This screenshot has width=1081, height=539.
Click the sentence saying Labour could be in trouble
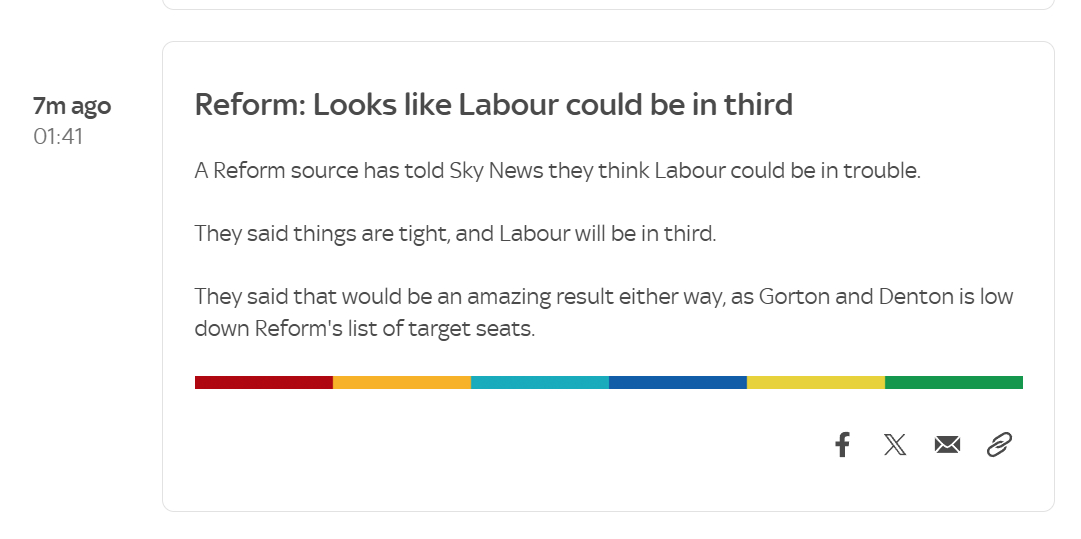(x=556, y=171)
